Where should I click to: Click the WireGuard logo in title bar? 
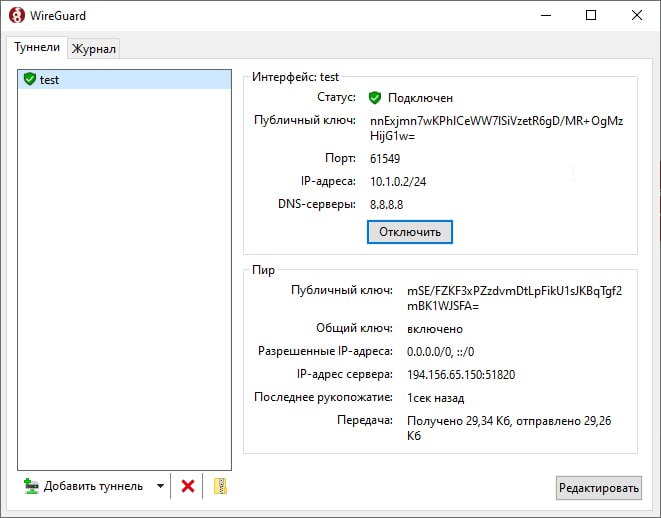tap(17, 16)
